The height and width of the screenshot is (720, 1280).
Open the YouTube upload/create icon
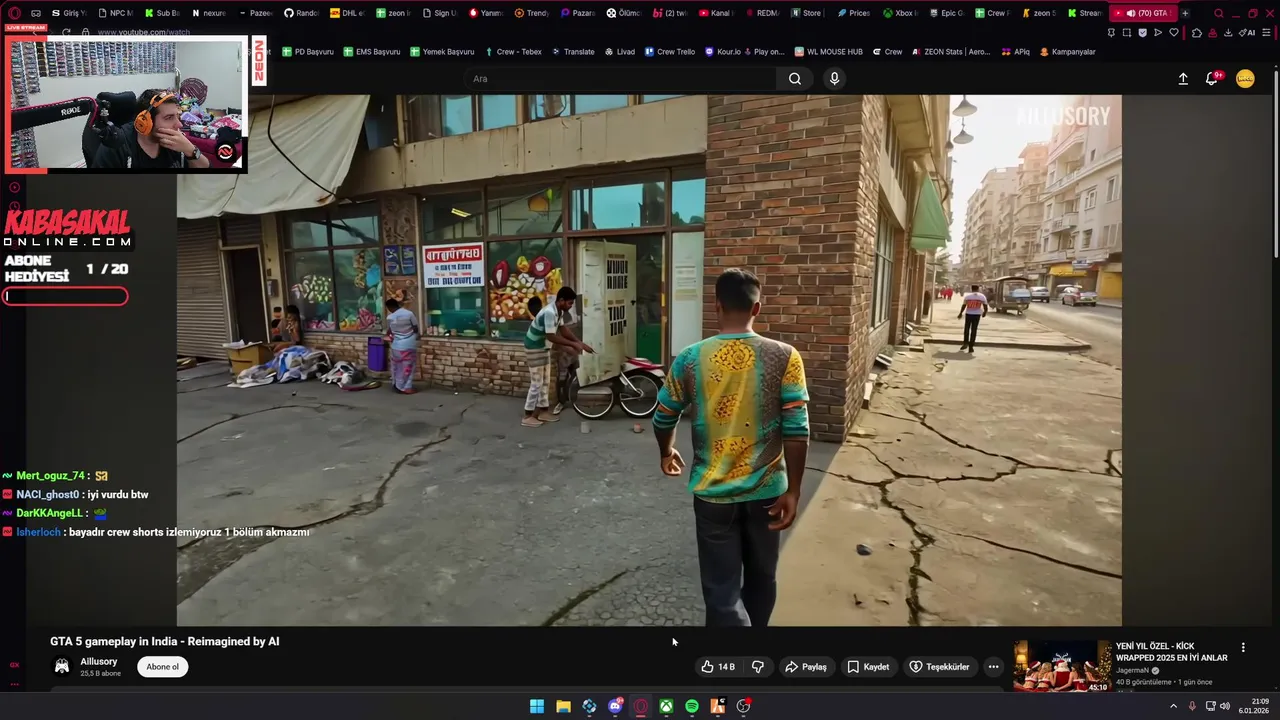pyautogui.click(x=1183, y=79)
